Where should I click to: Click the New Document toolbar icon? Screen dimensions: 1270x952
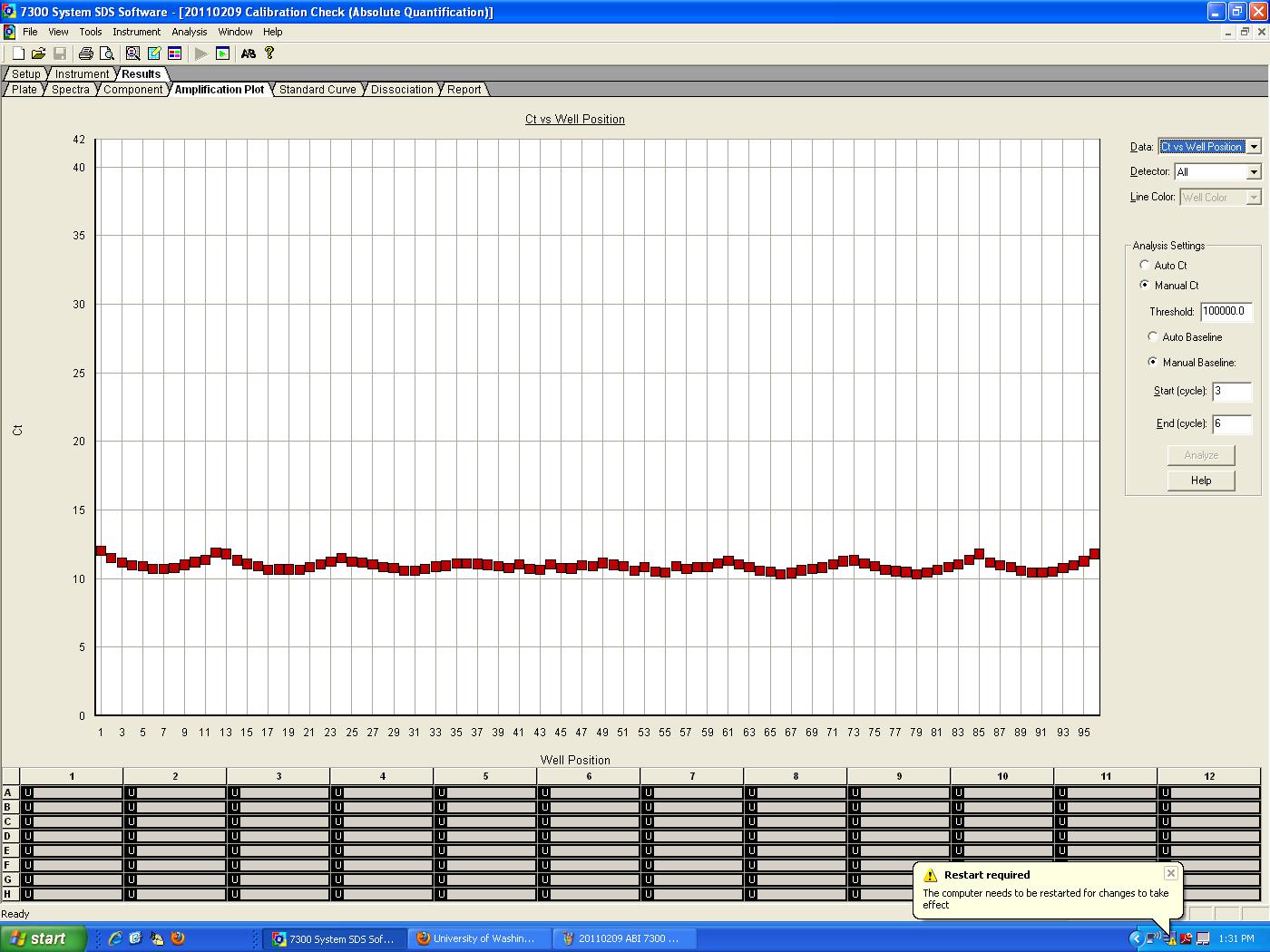point(18,53)
